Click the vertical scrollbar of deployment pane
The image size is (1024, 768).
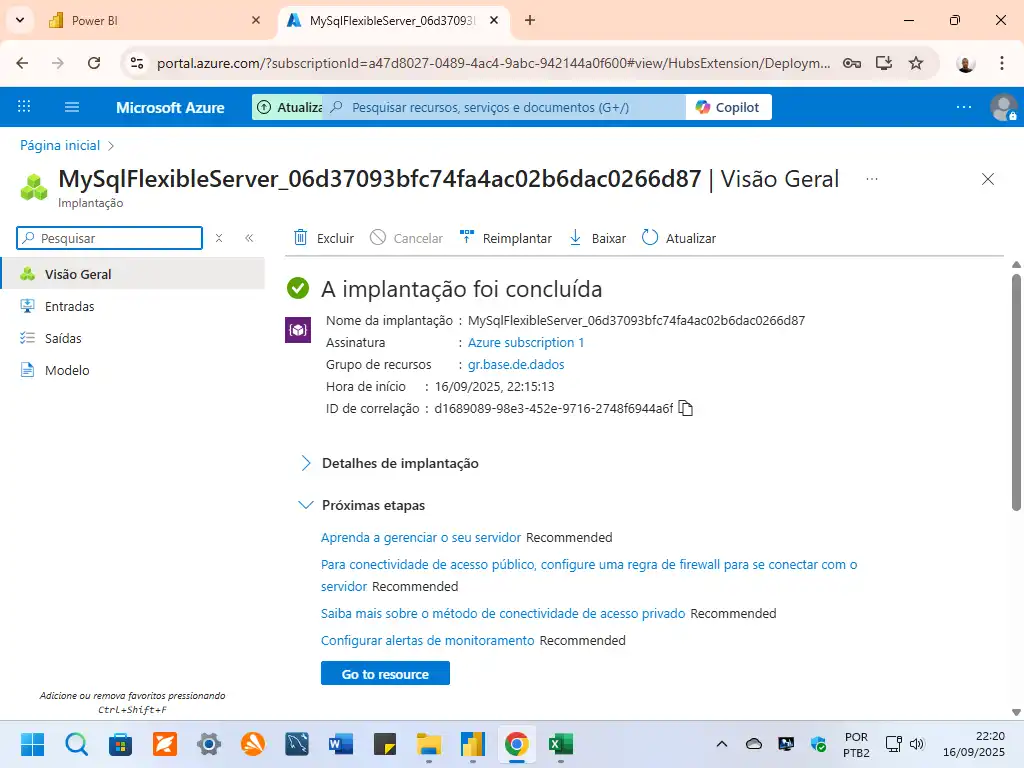(1016, 392)
